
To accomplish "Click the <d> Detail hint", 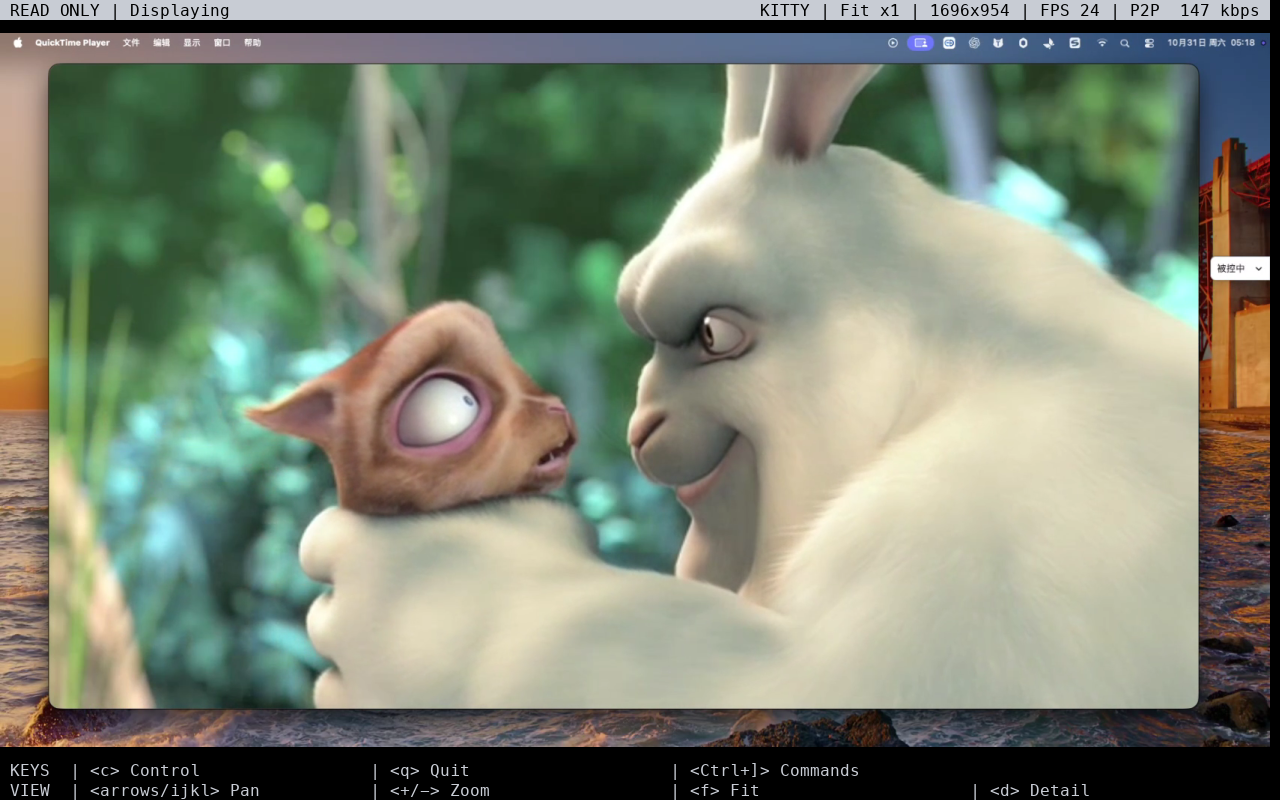I will tap(1040, 790).
